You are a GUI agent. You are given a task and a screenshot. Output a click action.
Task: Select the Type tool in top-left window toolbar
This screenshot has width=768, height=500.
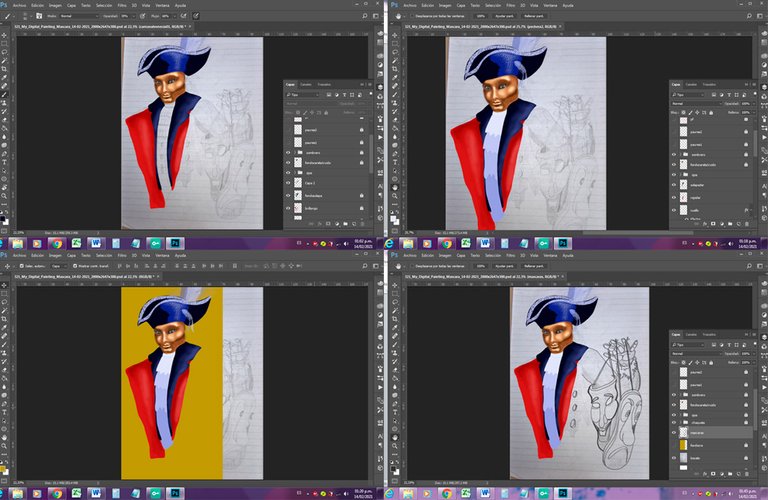4,162
